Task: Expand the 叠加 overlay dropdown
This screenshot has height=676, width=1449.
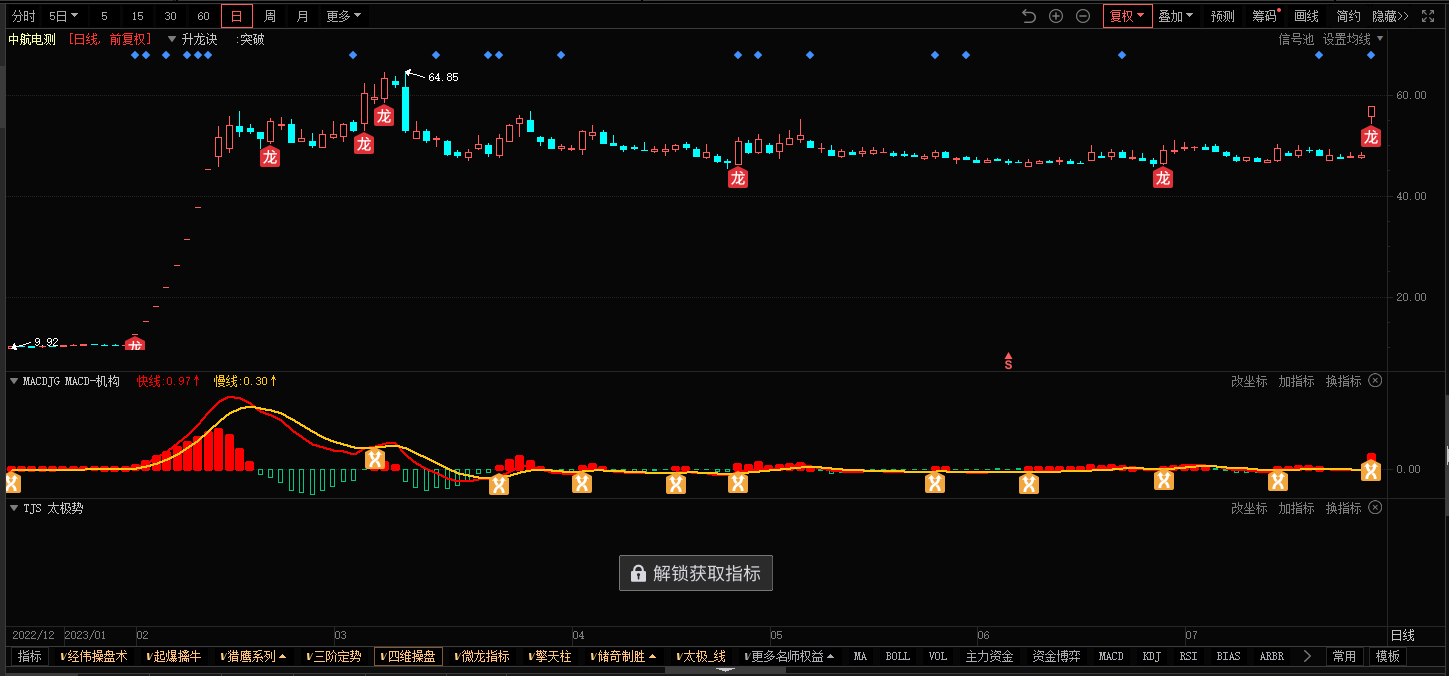Action: click(x=1175, y=16)
